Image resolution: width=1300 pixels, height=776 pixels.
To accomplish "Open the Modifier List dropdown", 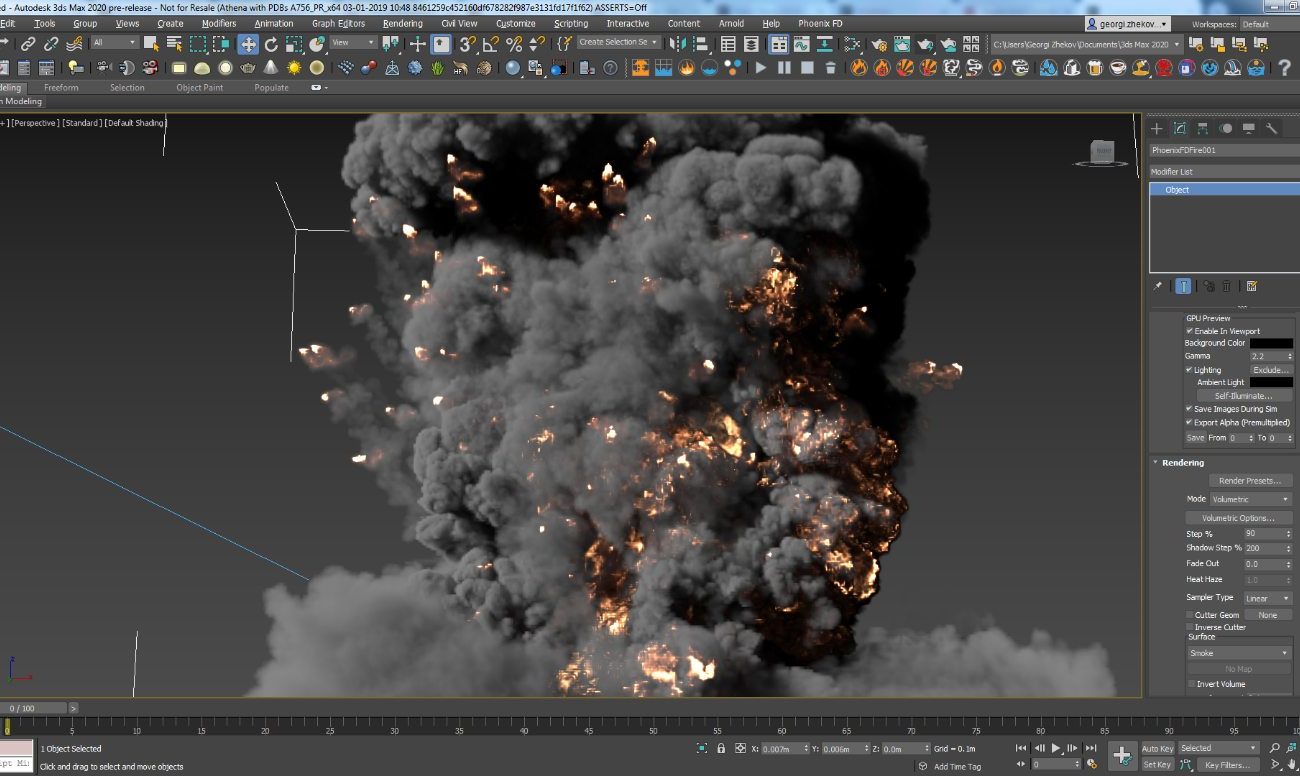I will pos(1223,172).
